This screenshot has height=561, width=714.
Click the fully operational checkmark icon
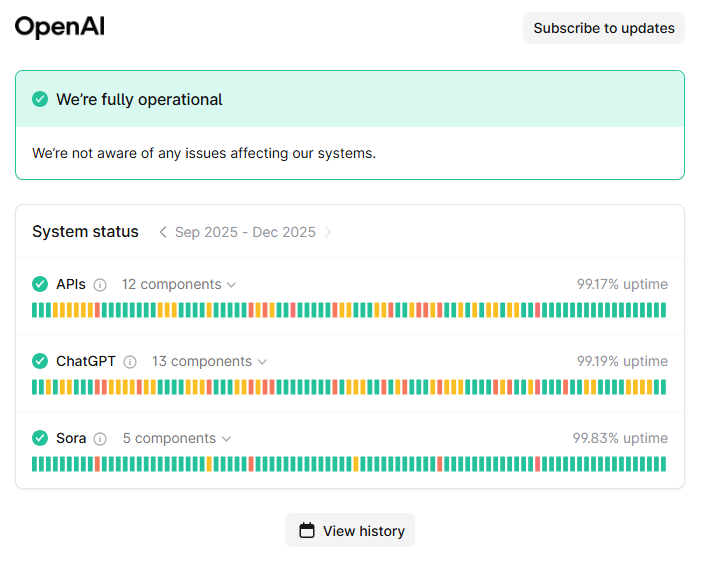(40, 99)
